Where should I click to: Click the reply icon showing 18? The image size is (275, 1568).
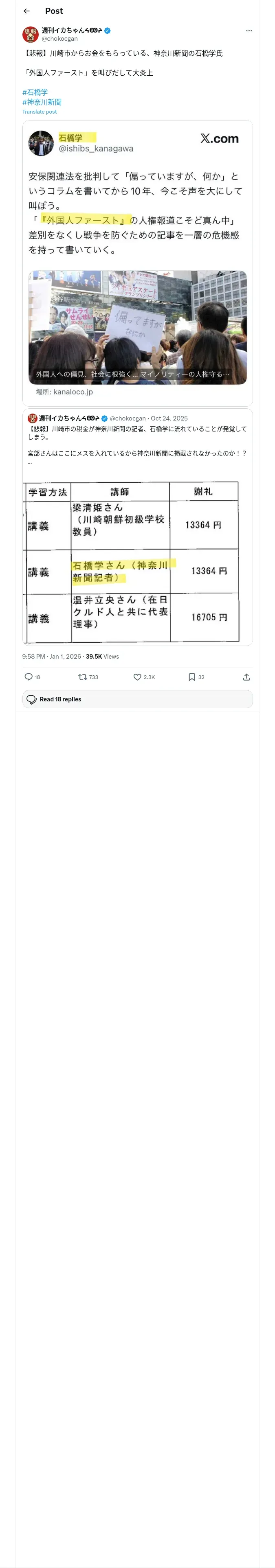[29, 676]
